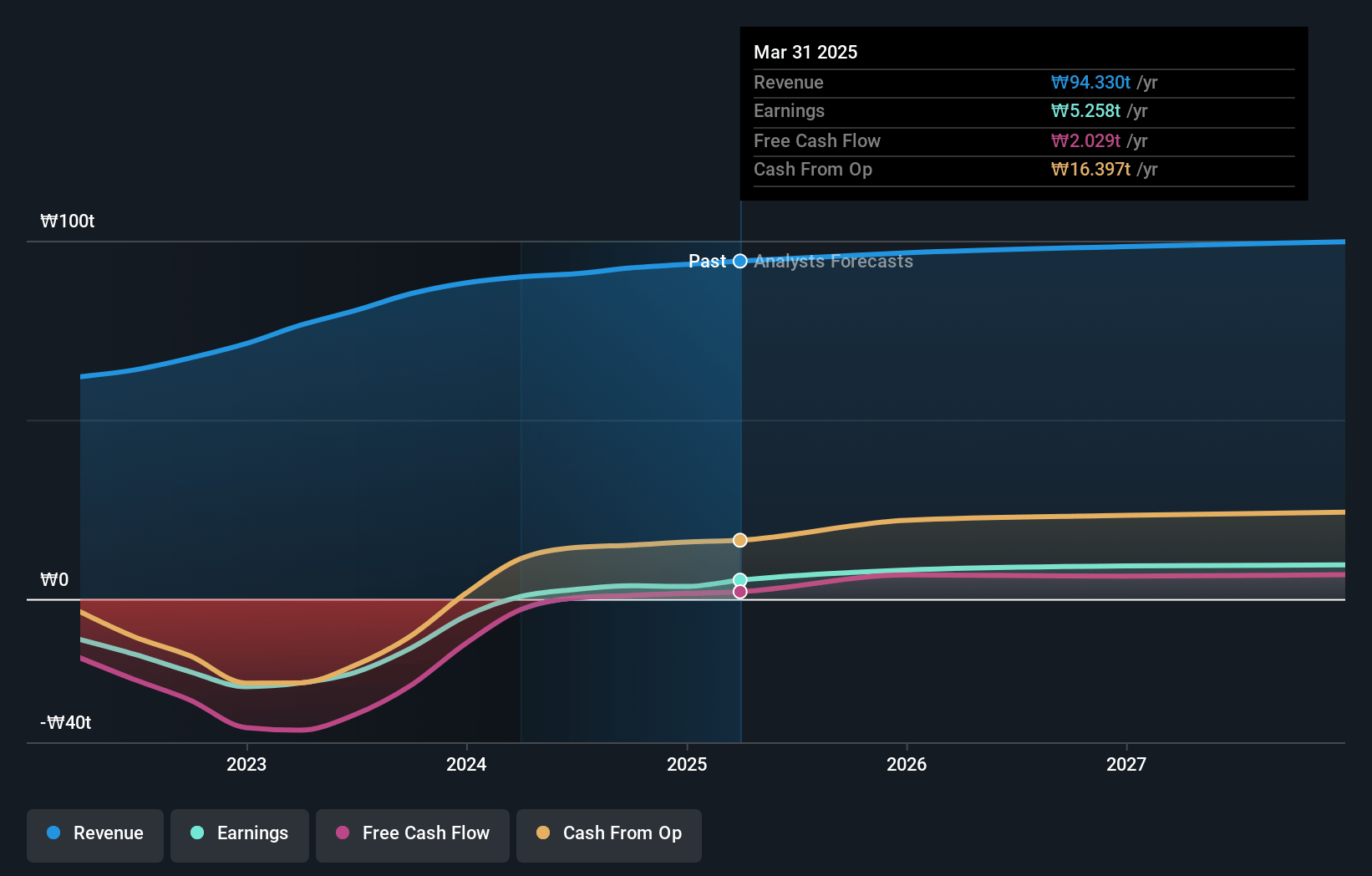1372x876 pixels.
Task: Click the pink Free Cash Flow data point
Action: coord(740,592)
